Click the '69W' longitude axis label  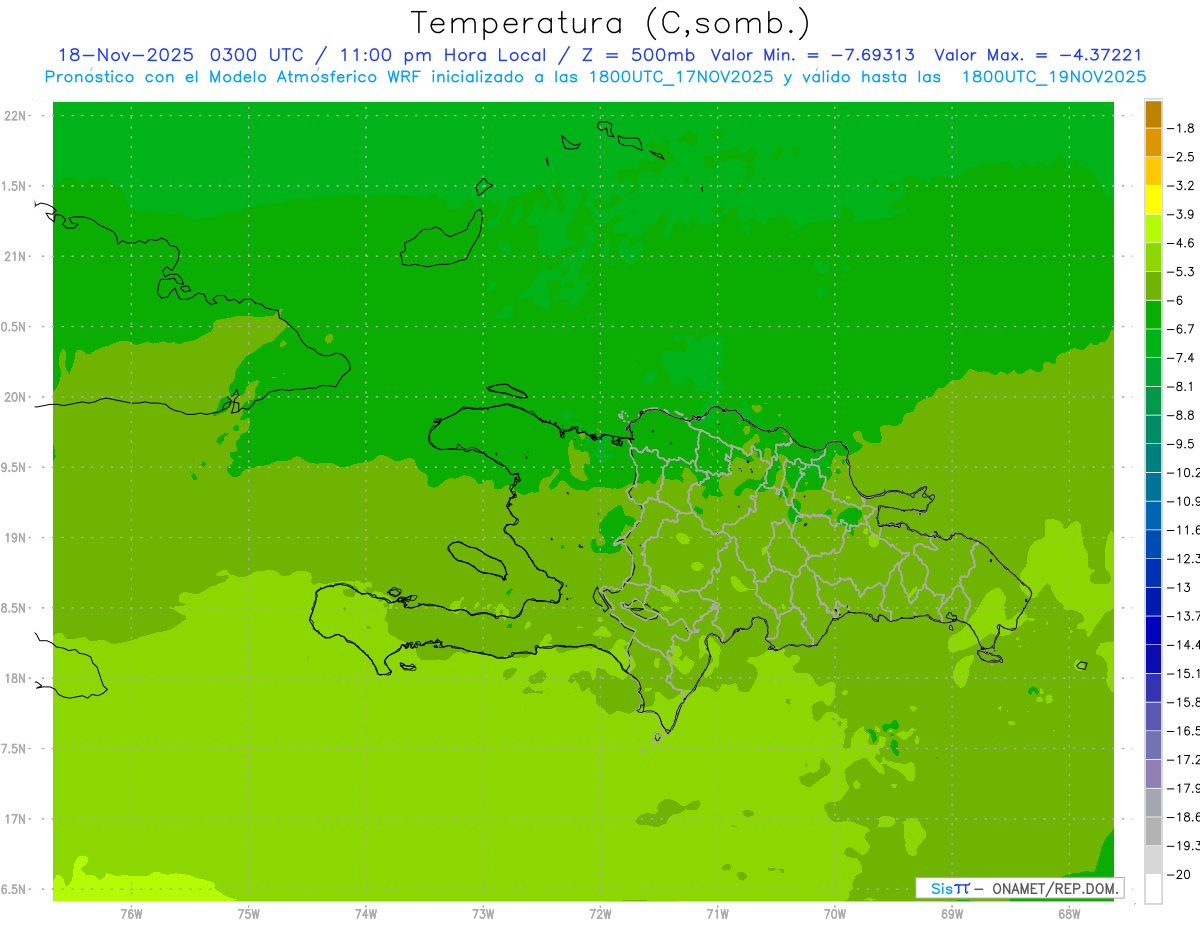pos(952,913)
